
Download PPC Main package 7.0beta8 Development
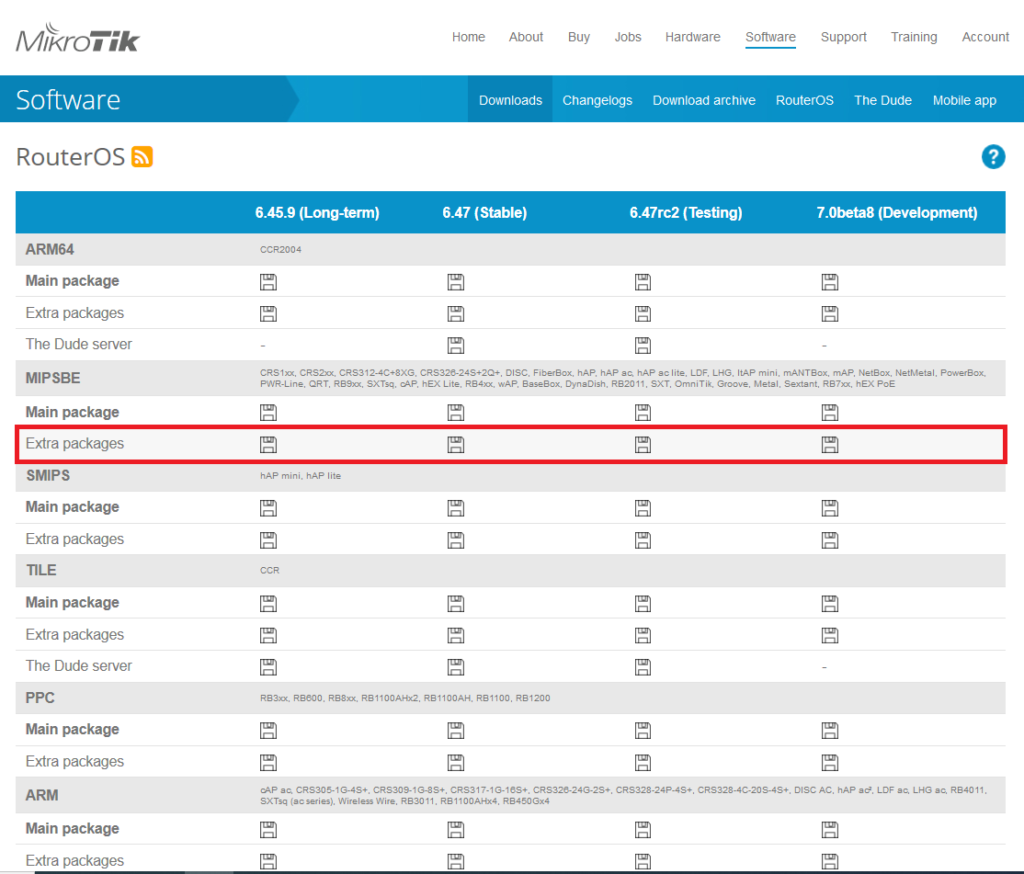click(830, 730)
